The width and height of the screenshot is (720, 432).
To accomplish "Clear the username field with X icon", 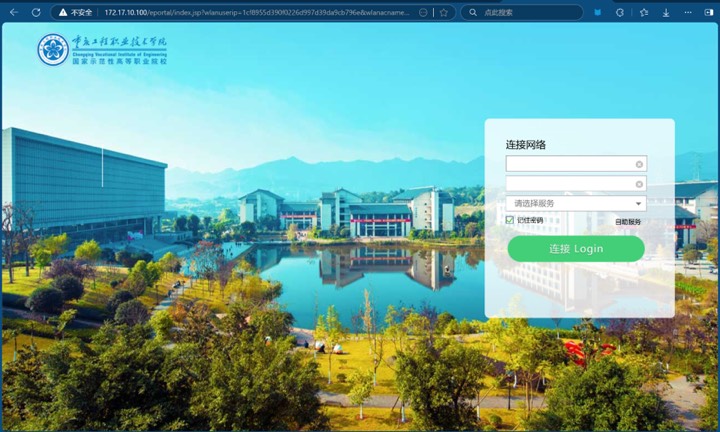I will pos(639,164).
